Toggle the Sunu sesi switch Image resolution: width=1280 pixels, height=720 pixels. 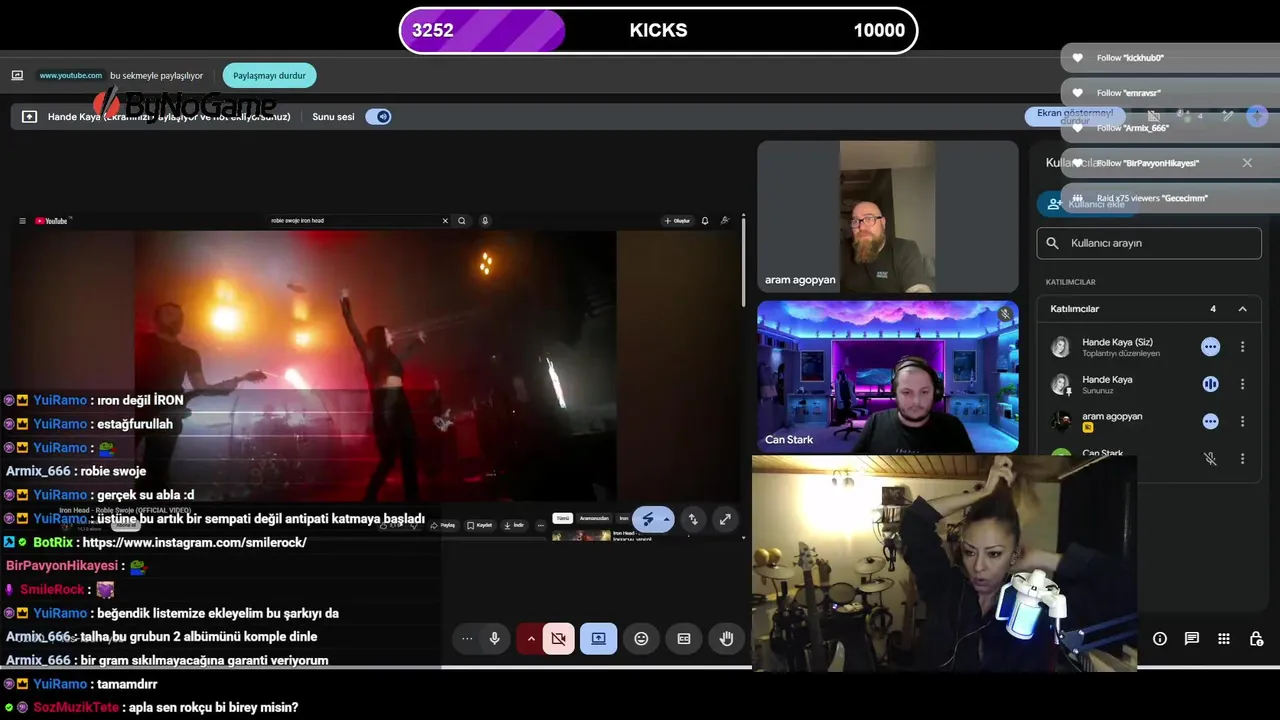point(378,117)
